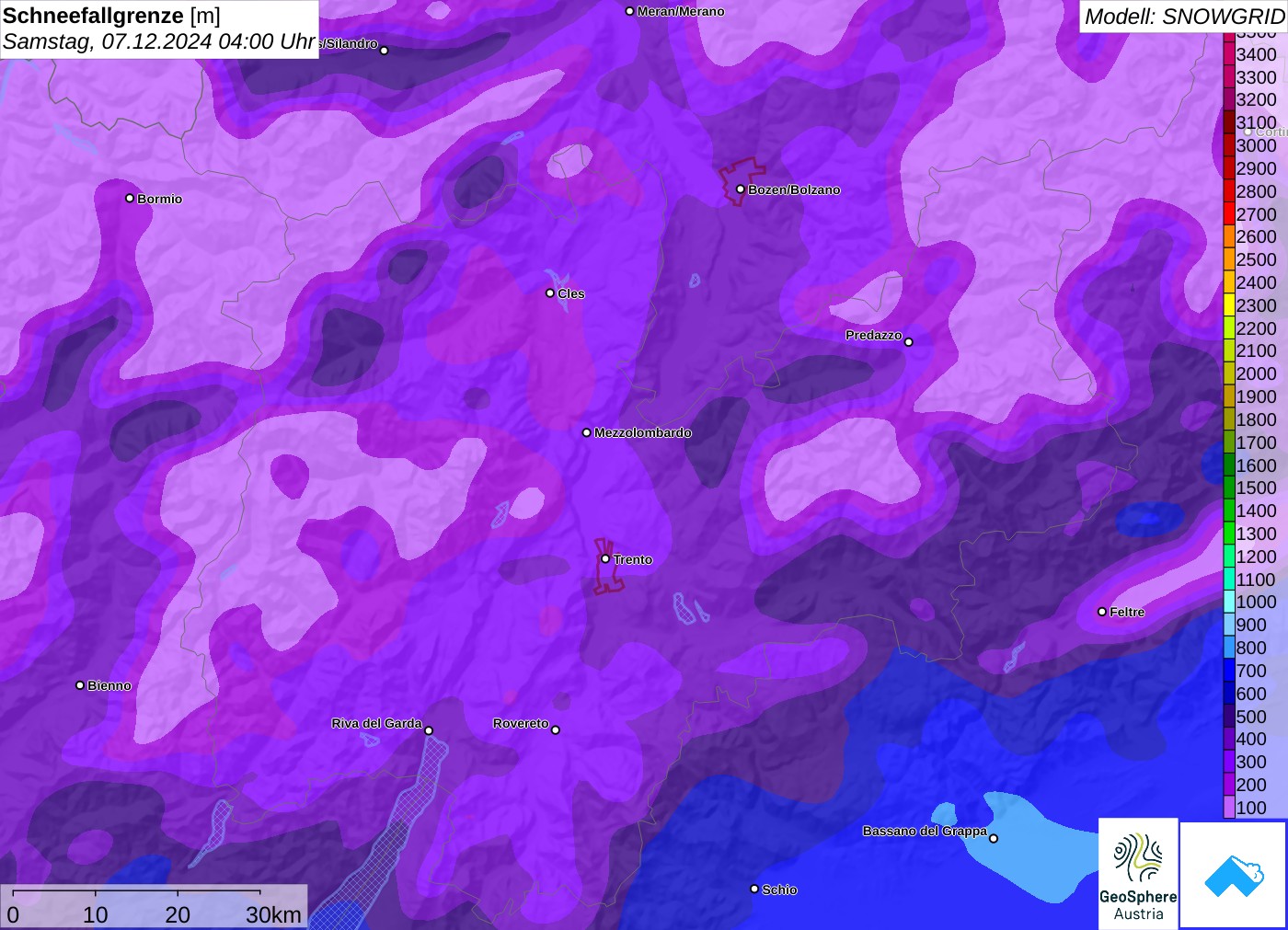The image size is (1288, 930).
Task: Pick the legend color swatch for 100
Action: click(1229, 808)
